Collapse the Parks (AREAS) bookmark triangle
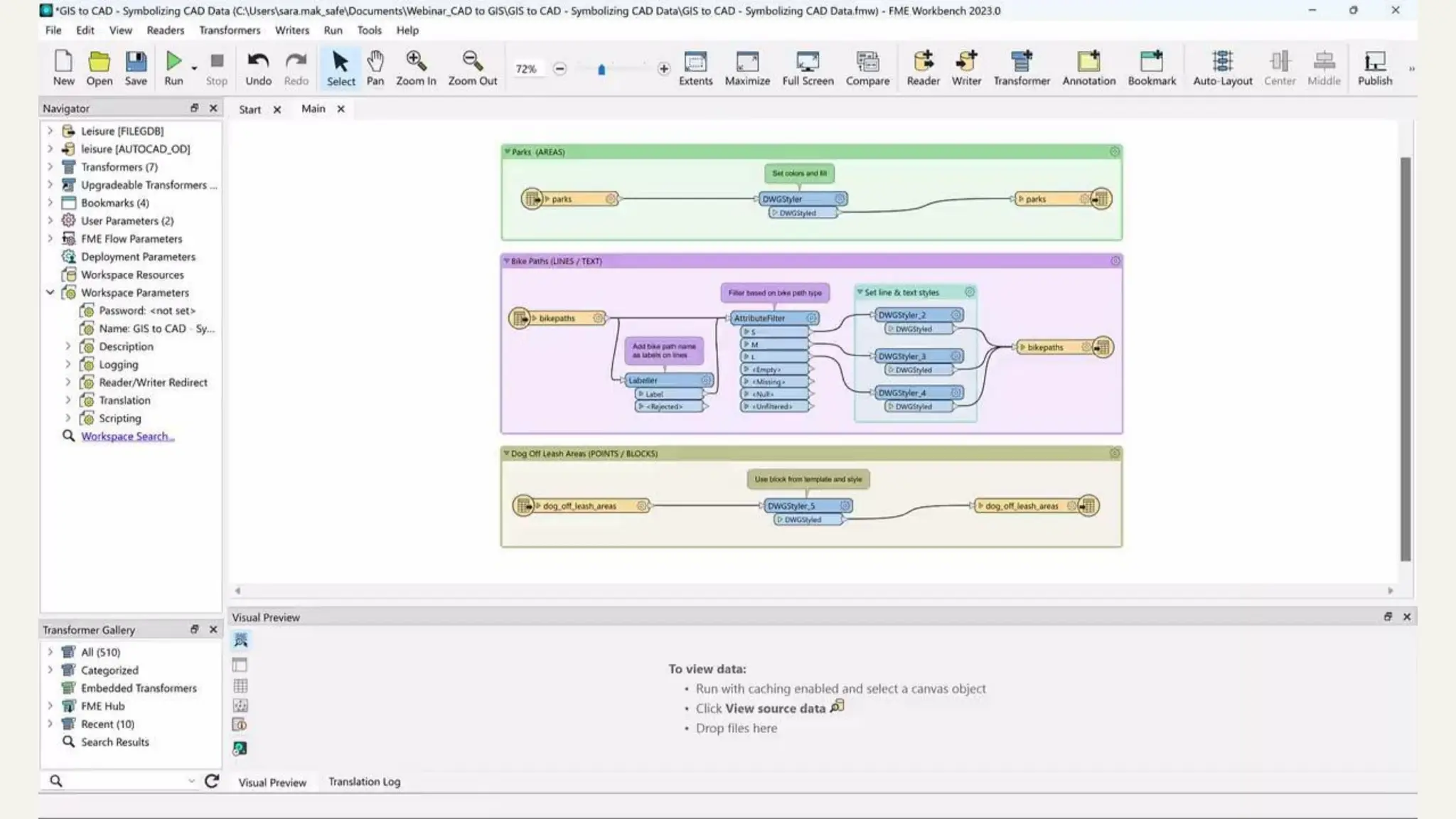1456x819 pixels. [507, 151]
